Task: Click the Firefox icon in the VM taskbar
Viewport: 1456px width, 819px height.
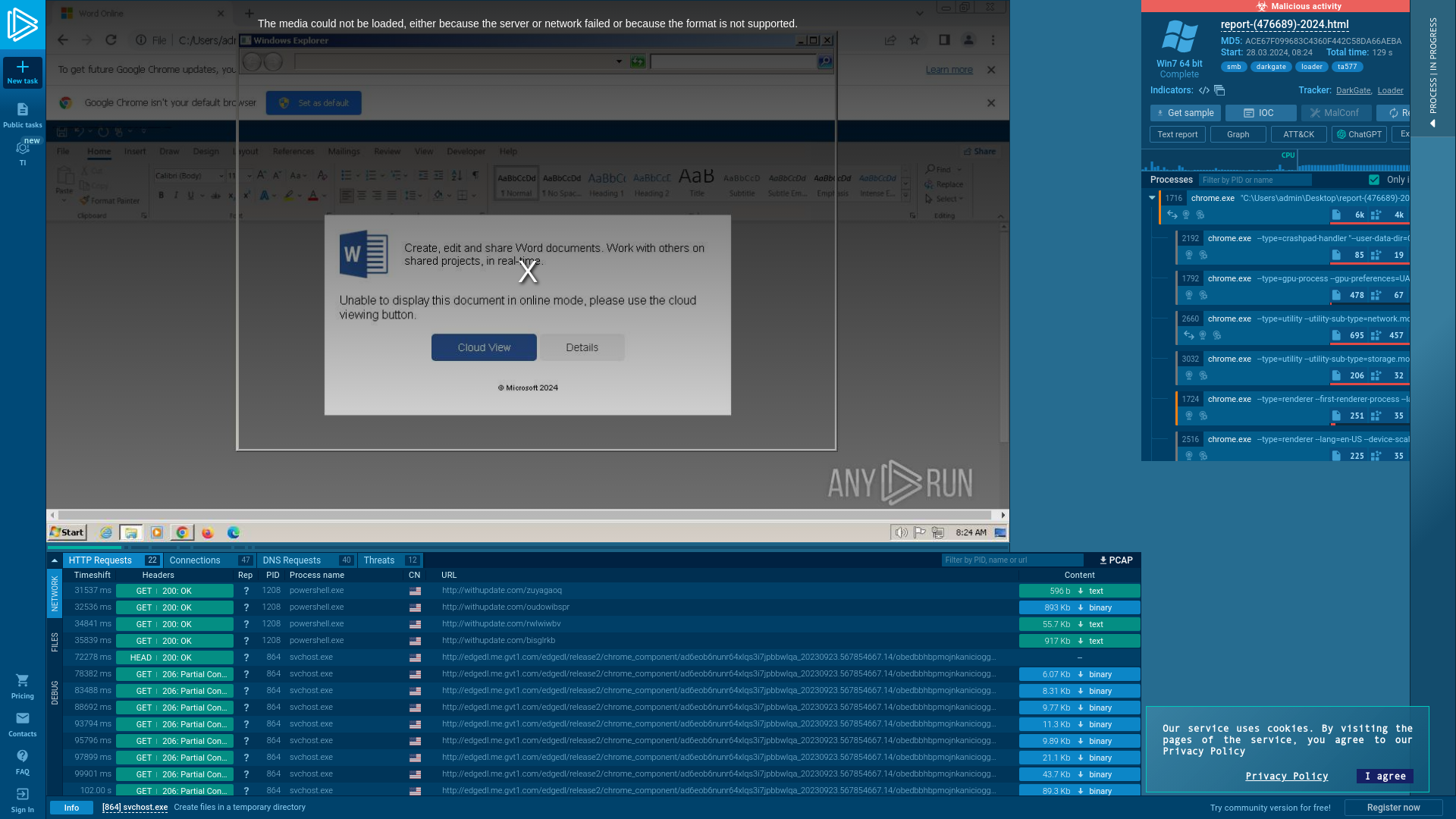Action: click(x=208, y=532)
